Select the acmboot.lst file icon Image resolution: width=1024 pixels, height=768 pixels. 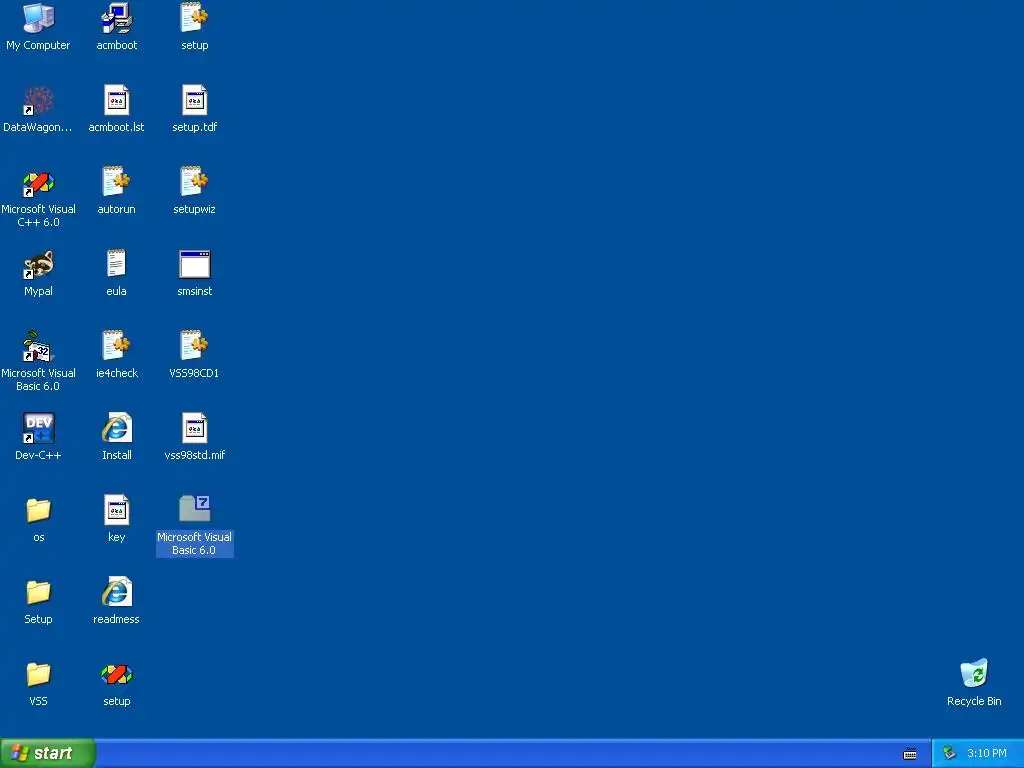[117, 101]
